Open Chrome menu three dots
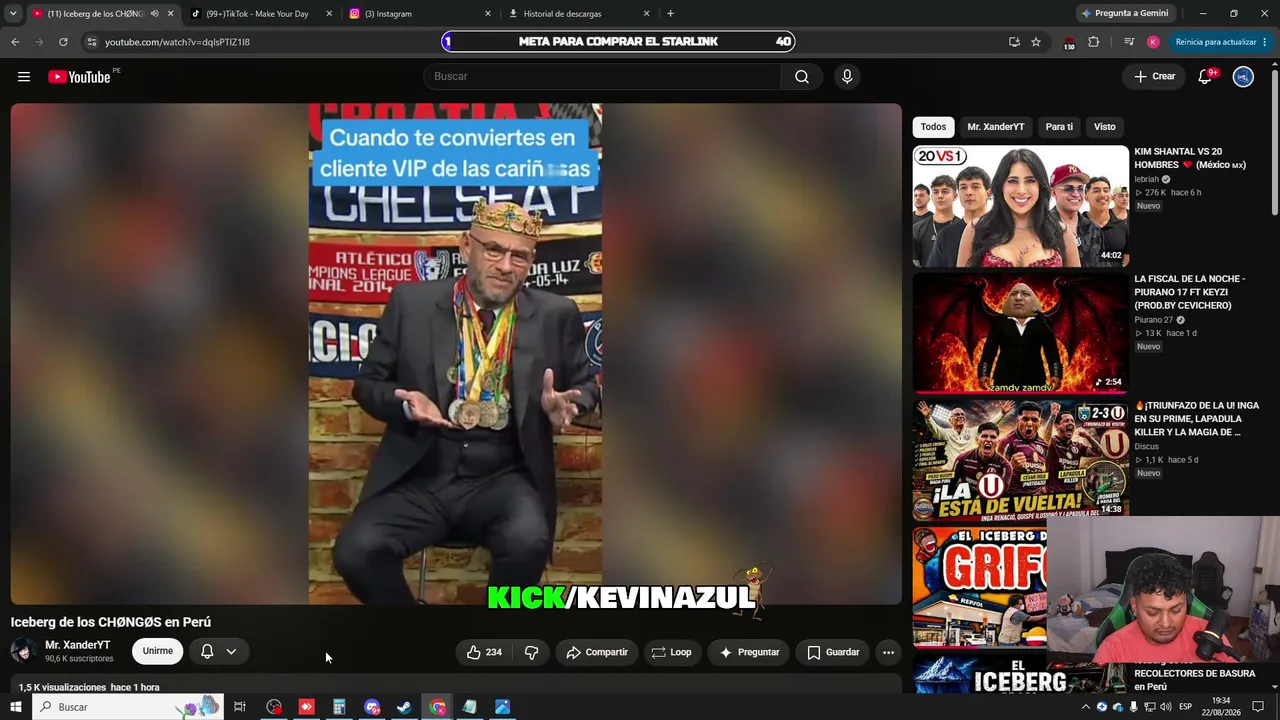Viewport: 1280px width, 720px height. tap(1265, 42)
